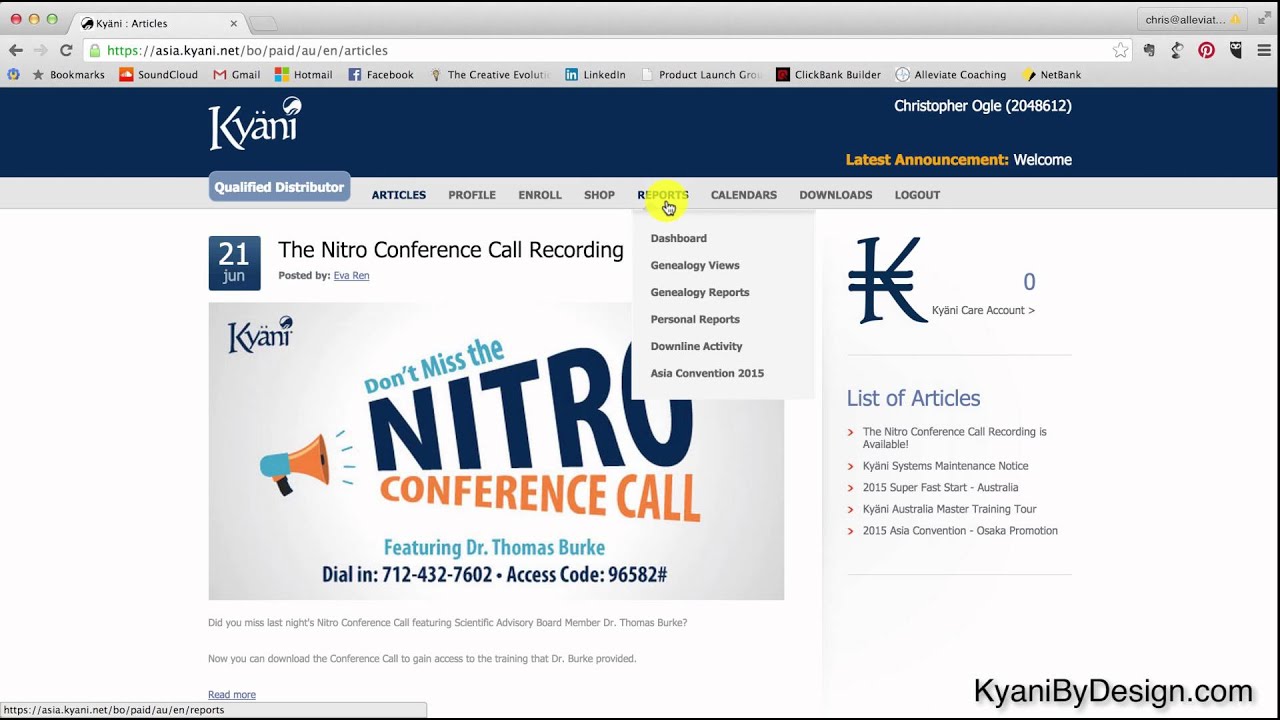The height and width of the screenshot is (720, 1280).
Task: Open Kyäni Systems Maintenance Notice article
Action: point(945,466)
